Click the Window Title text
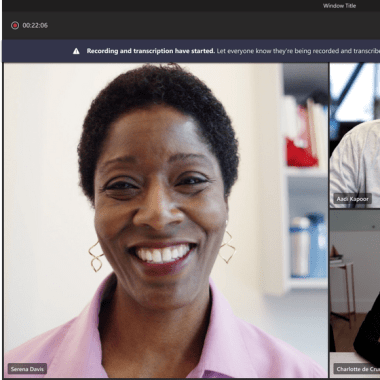The width and height of the screenshot is (380, 380). (x=339, y=6)
